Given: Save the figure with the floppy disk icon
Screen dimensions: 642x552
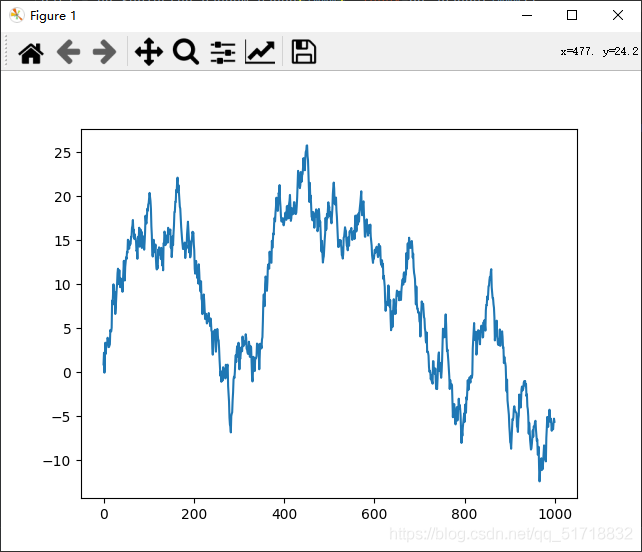Looking at the screenshot, I should coord(304,52).
